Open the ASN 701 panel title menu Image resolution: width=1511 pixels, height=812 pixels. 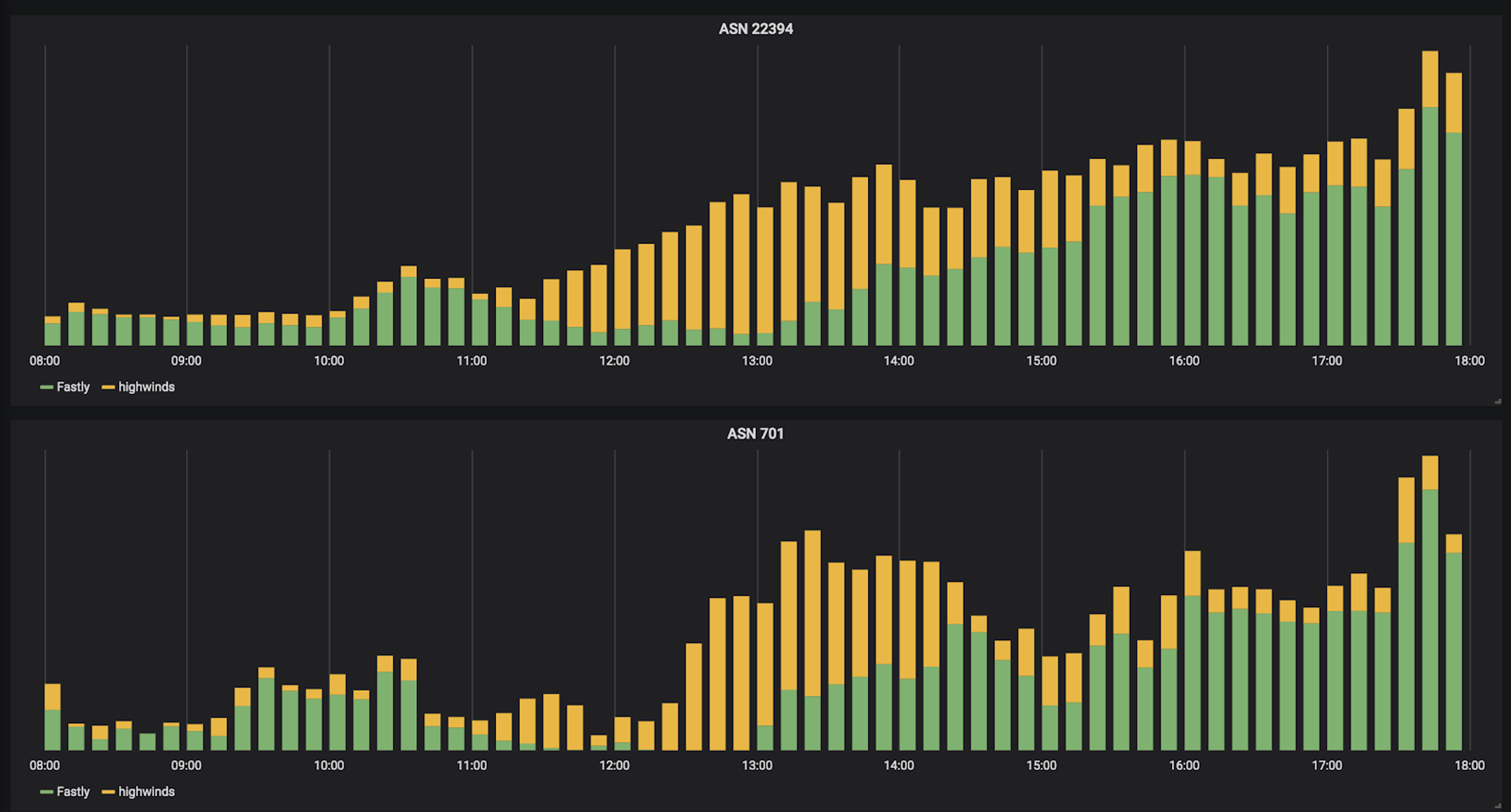point(755,434)
